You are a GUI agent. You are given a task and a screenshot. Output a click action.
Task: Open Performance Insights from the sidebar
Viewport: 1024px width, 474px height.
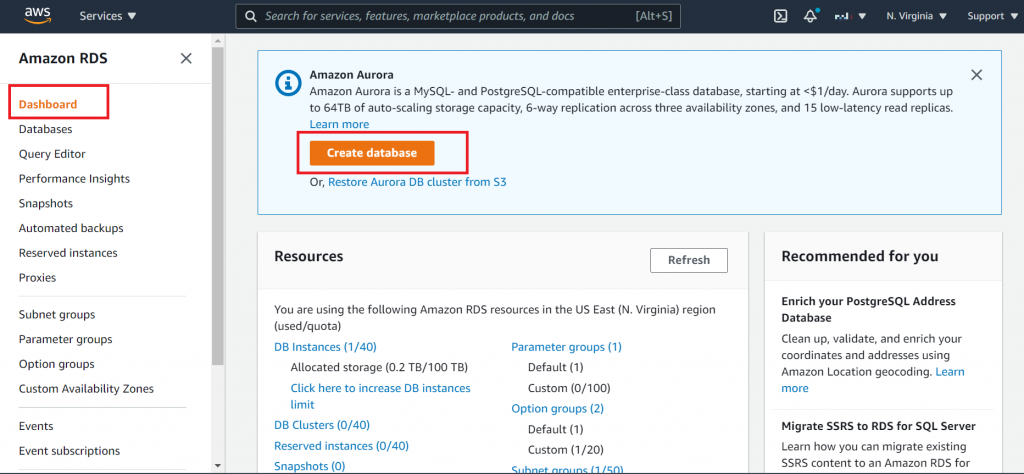74,179
